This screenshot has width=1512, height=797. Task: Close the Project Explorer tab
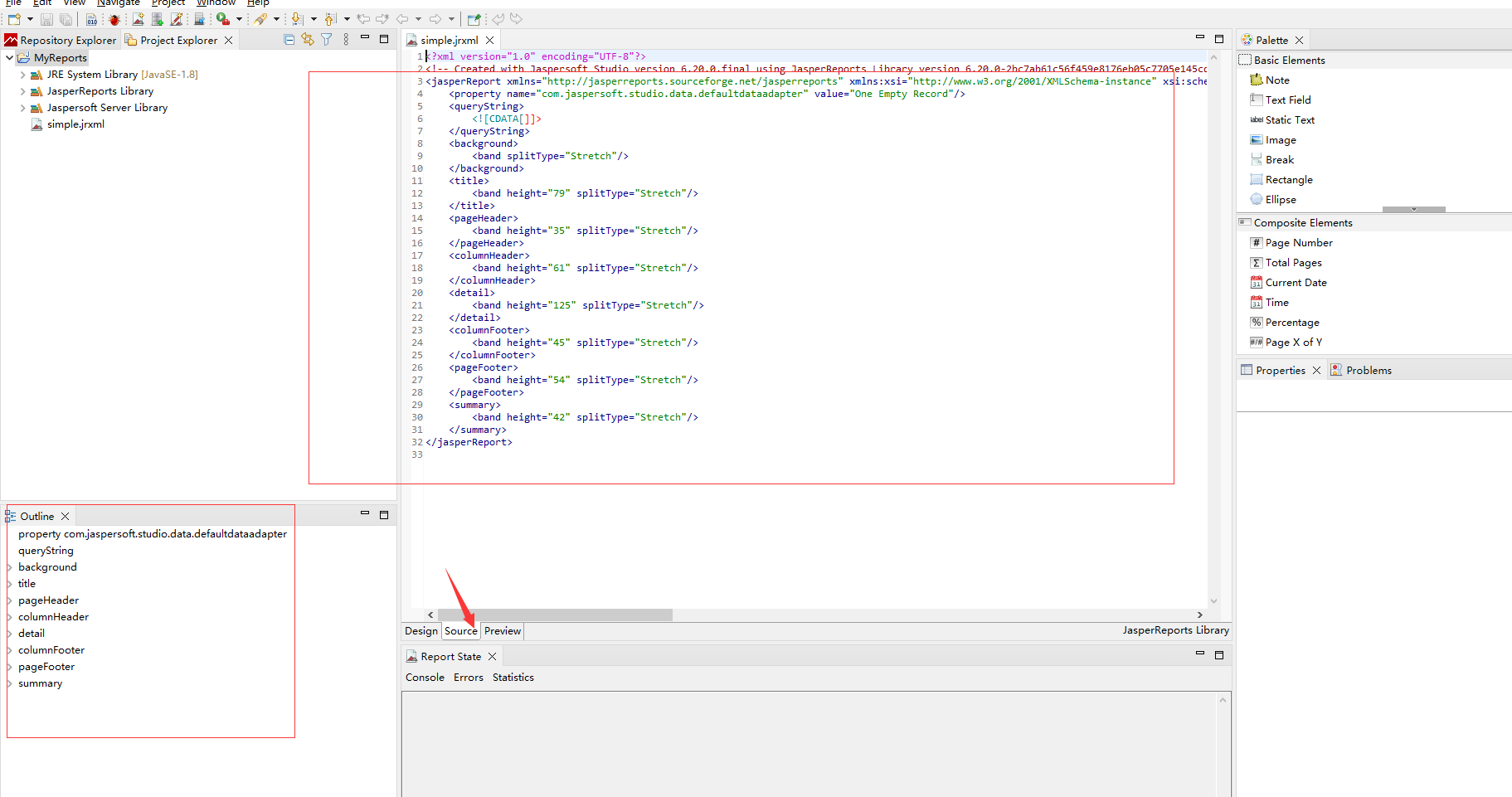tap(228, 40)
